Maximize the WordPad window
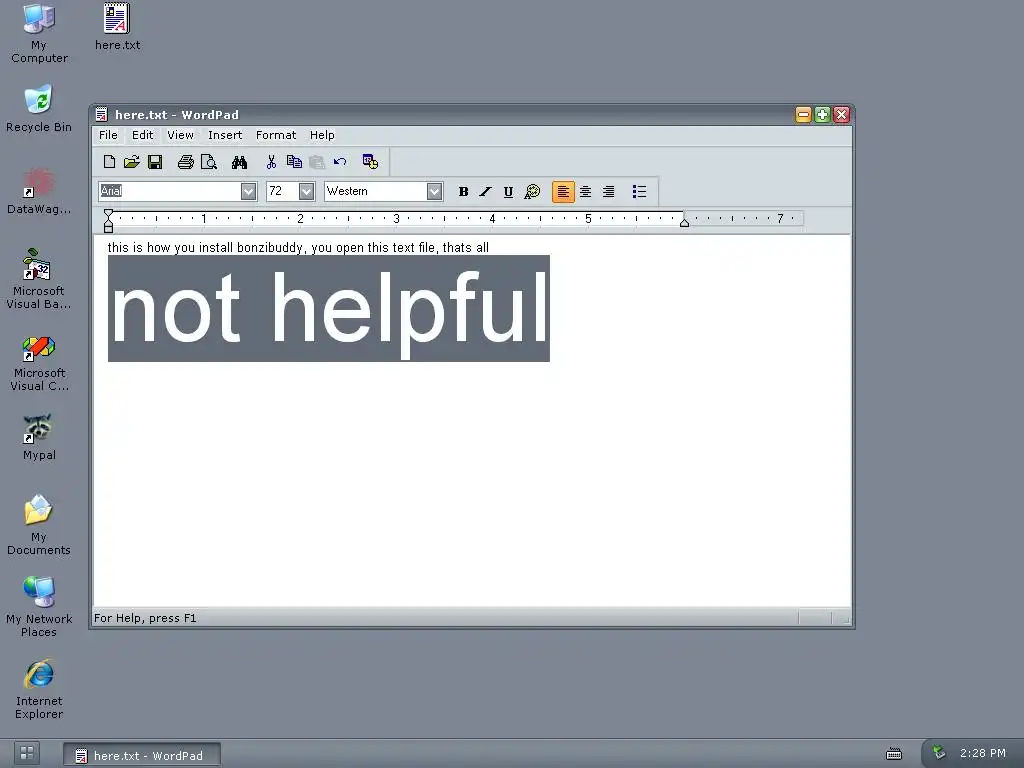1024x768 pixels. click(x=822, y=115)
